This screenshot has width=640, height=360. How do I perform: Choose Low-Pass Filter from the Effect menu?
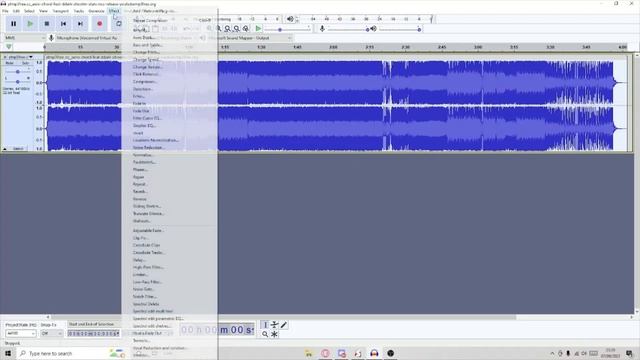pyautogui.click(x=169, y=282)
